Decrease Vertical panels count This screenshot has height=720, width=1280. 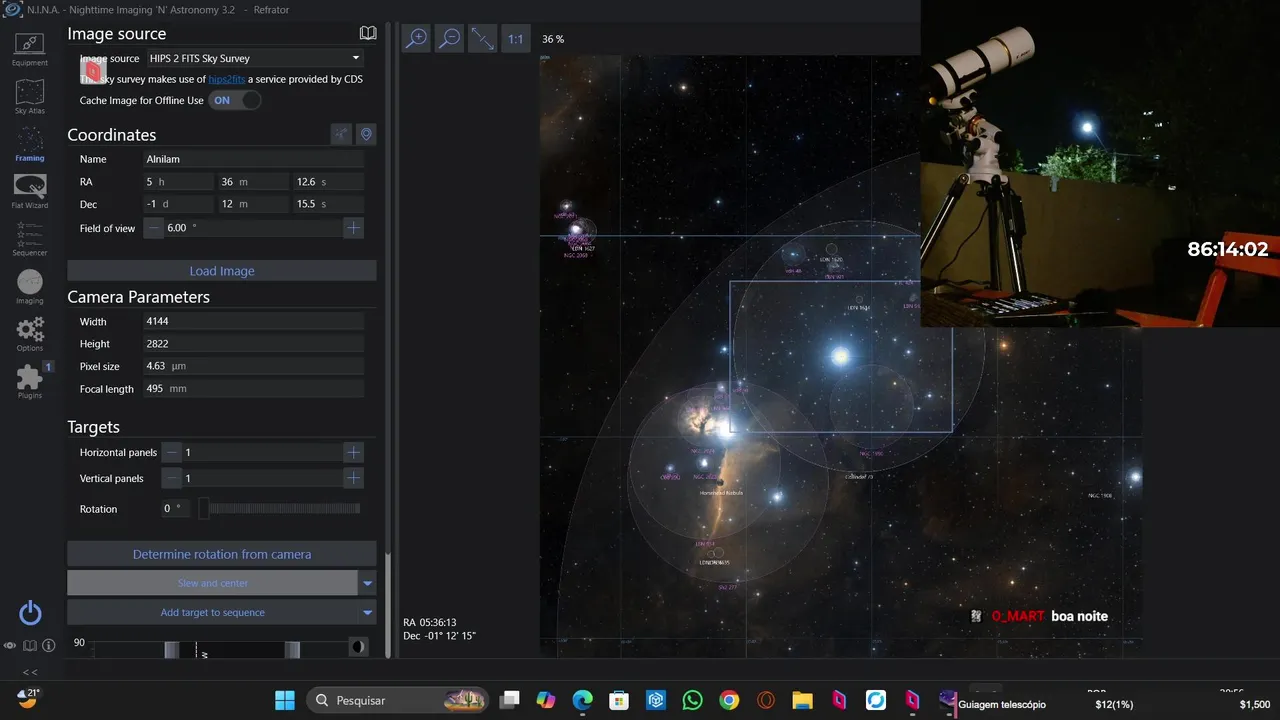pos(172,478)
